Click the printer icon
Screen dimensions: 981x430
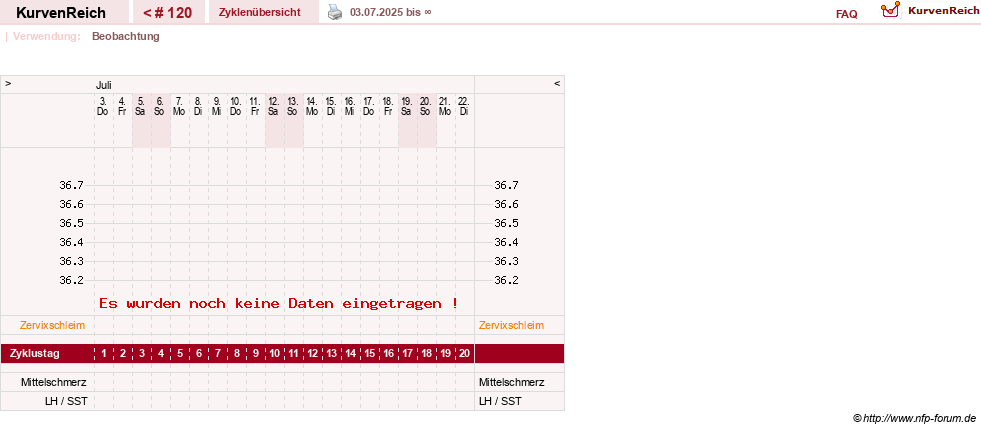tap(335, 12)
